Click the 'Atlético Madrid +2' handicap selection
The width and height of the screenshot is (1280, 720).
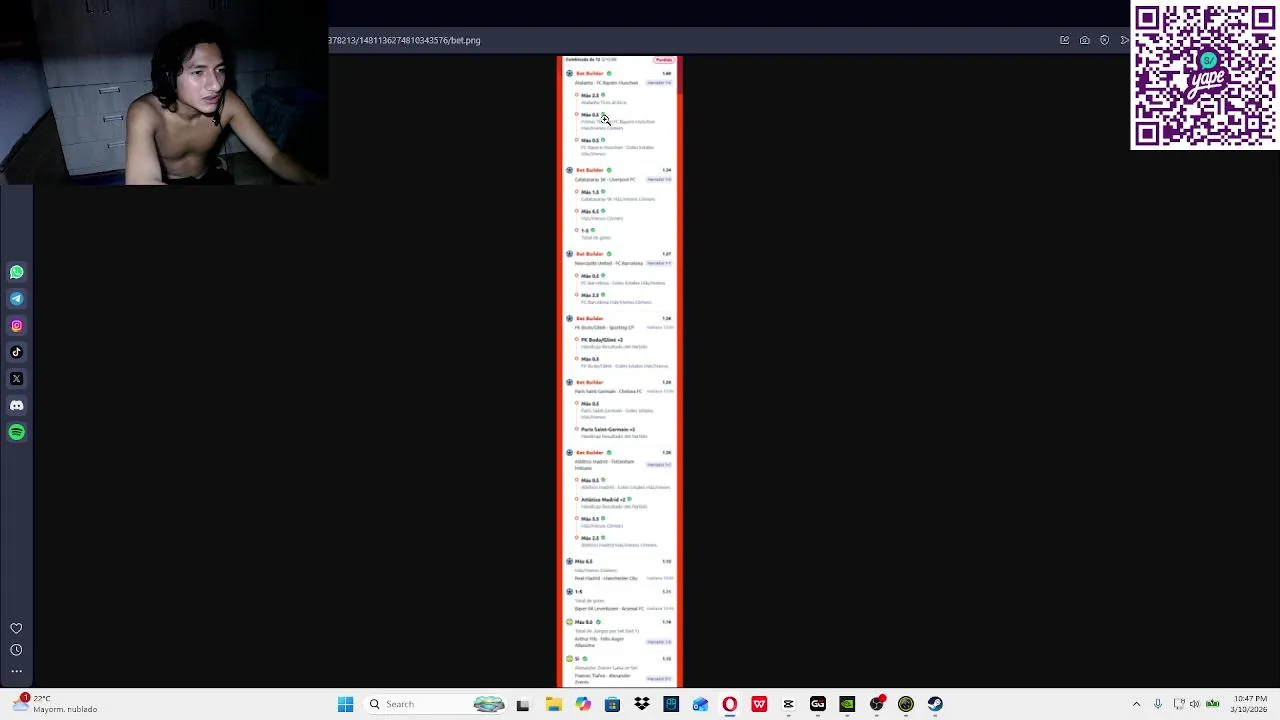click(x=603, y=499)
